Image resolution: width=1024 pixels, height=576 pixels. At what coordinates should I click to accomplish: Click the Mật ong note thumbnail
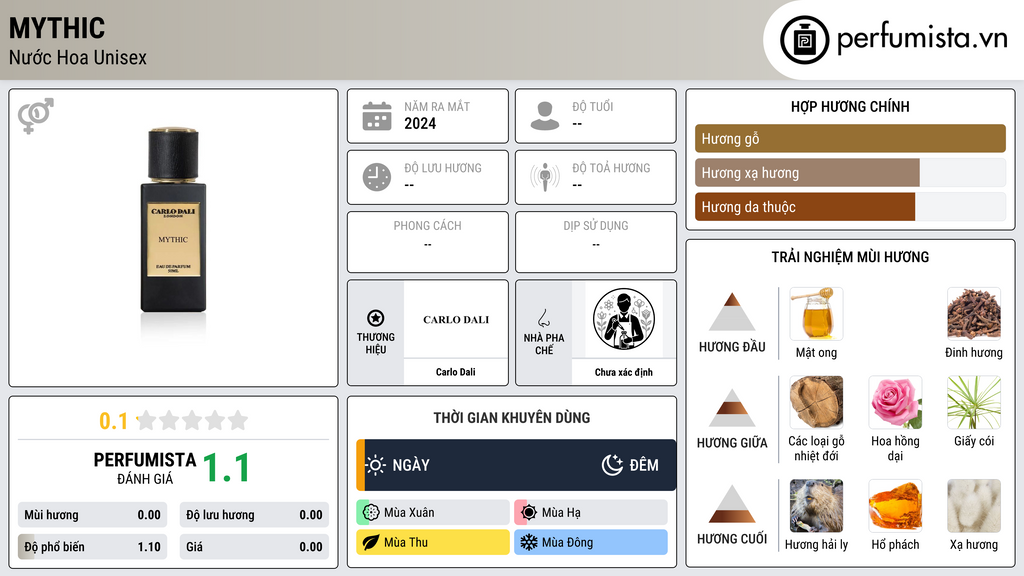(816, 314)
